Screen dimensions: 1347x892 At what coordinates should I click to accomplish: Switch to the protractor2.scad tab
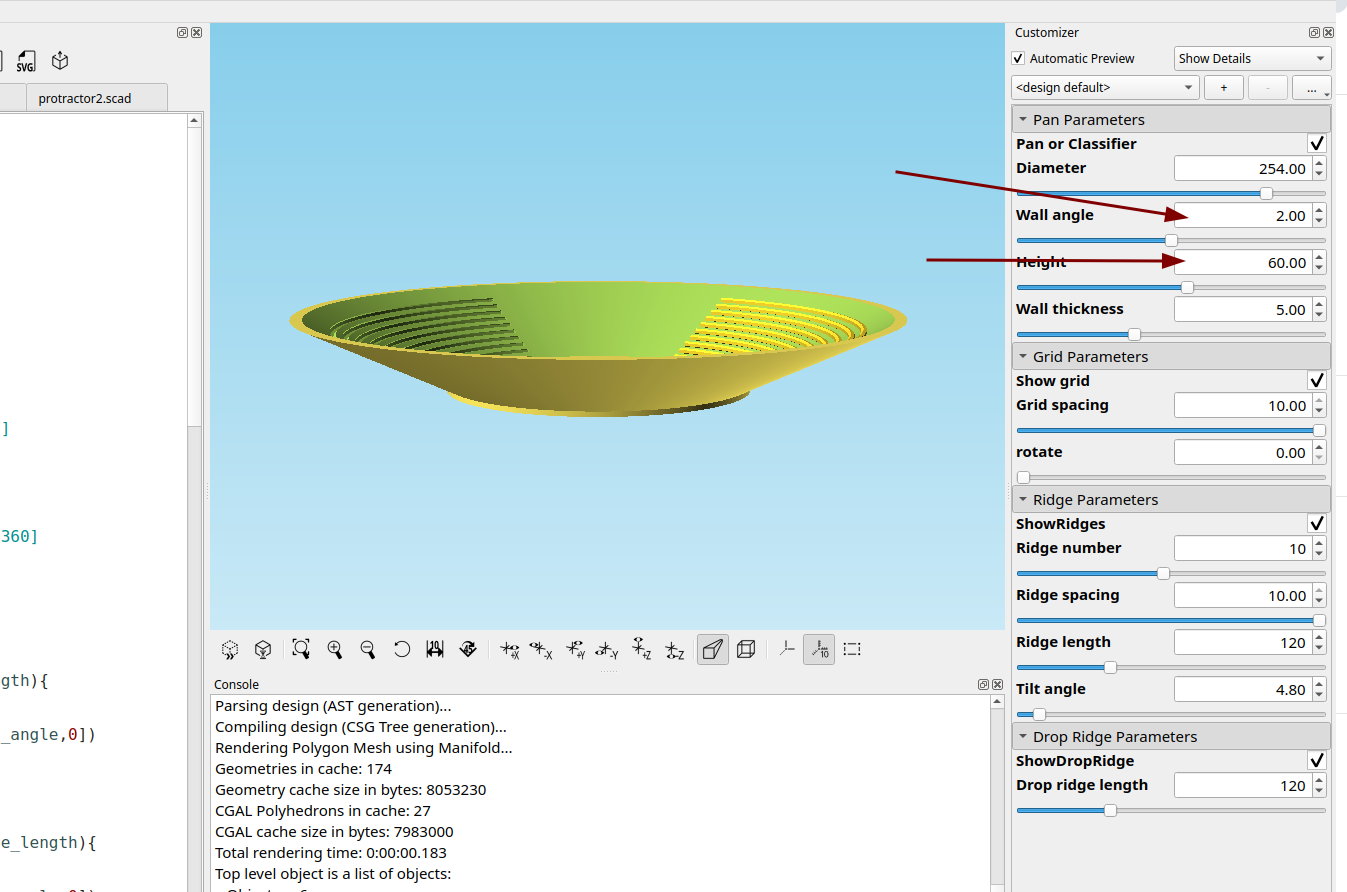(85, 98)
